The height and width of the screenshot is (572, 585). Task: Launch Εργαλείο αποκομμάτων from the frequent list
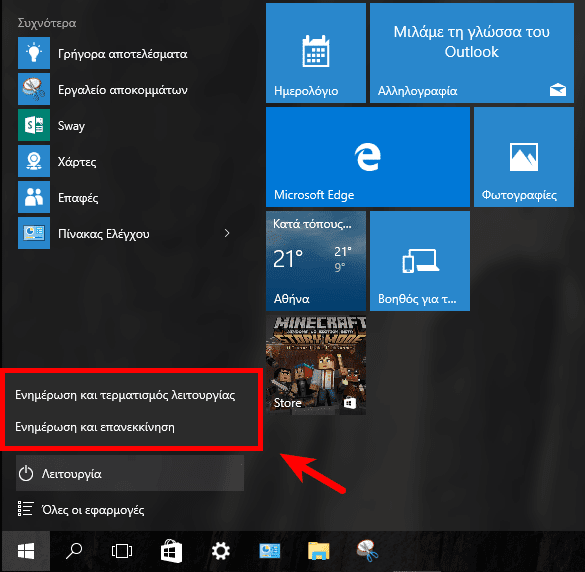[x=123, y=89]
